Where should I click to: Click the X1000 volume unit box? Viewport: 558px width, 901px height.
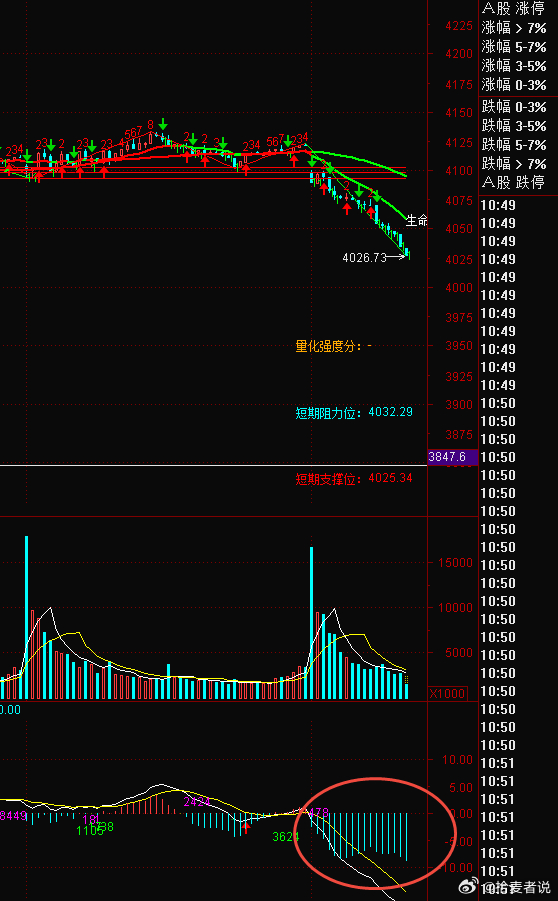coord(448,693)
